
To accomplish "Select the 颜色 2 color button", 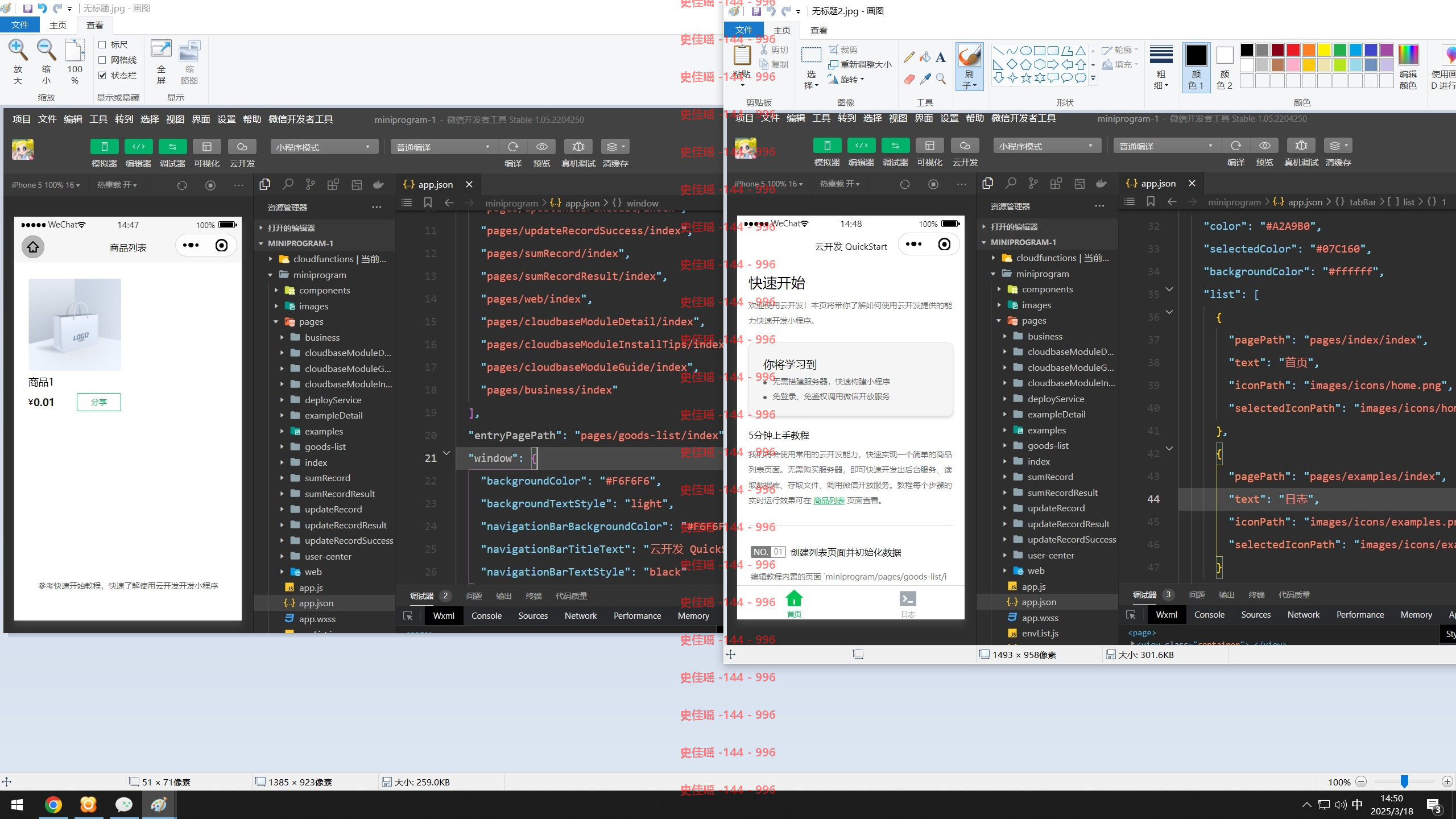I will click(x=1225, y=67).
